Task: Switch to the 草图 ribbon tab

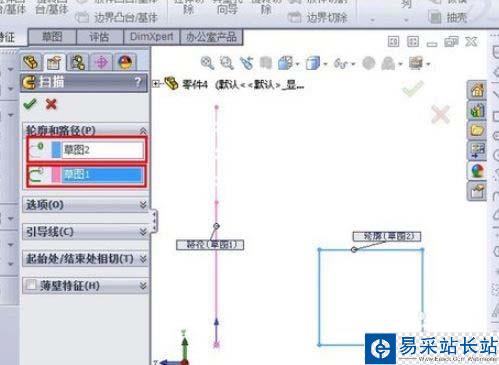Action: pyautogui.click(x=52, y=37)
